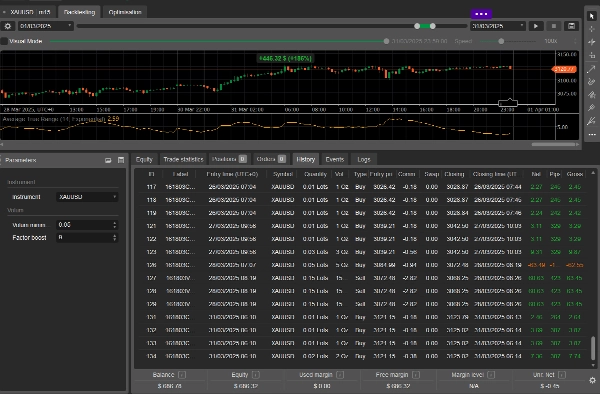The image size is (600, 394).
Task: Sort by the Net column header
Action: click(x=536, y=174)
